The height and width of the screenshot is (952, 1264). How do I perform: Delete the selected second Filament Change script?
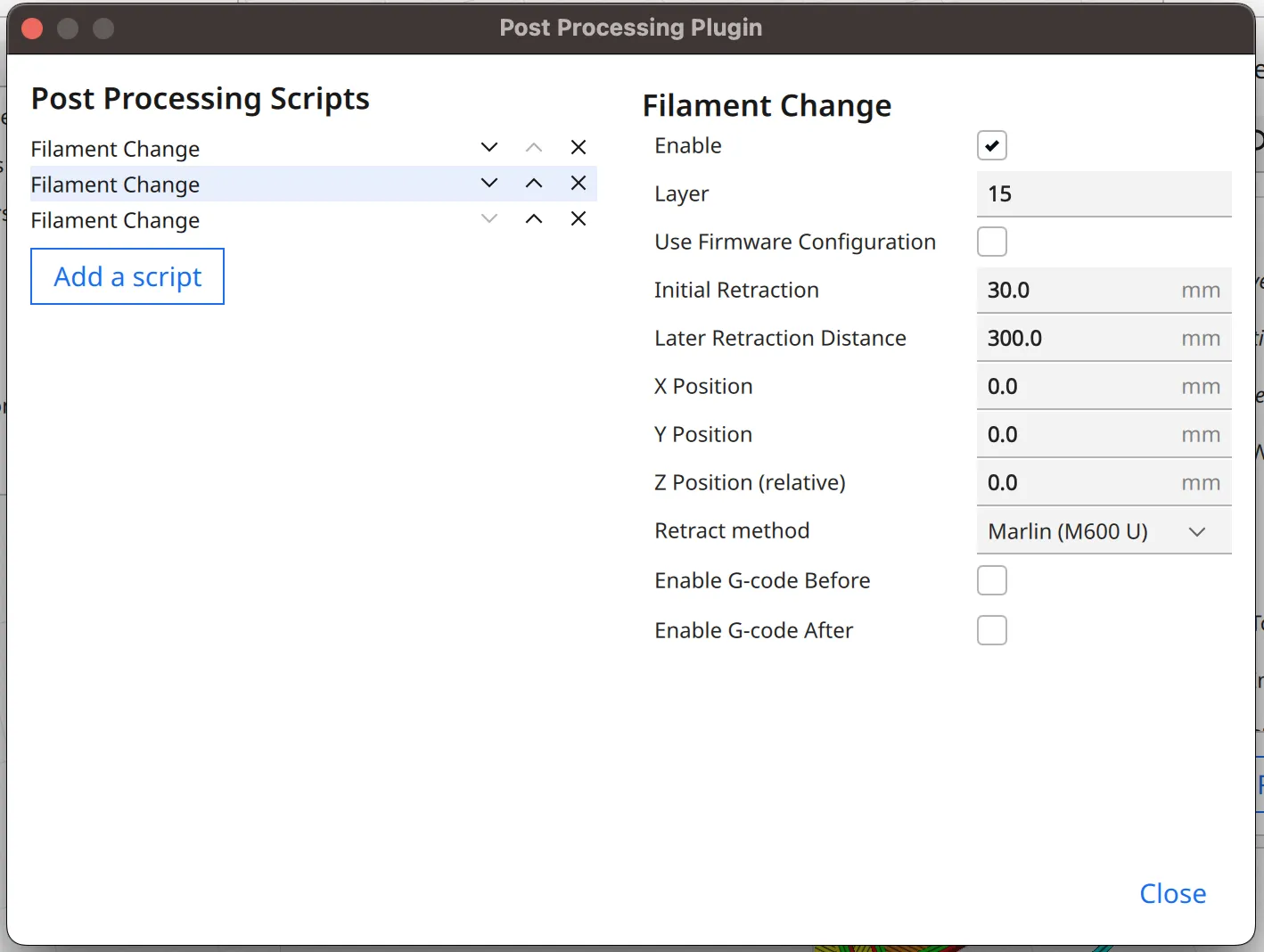tap(579, 184)
